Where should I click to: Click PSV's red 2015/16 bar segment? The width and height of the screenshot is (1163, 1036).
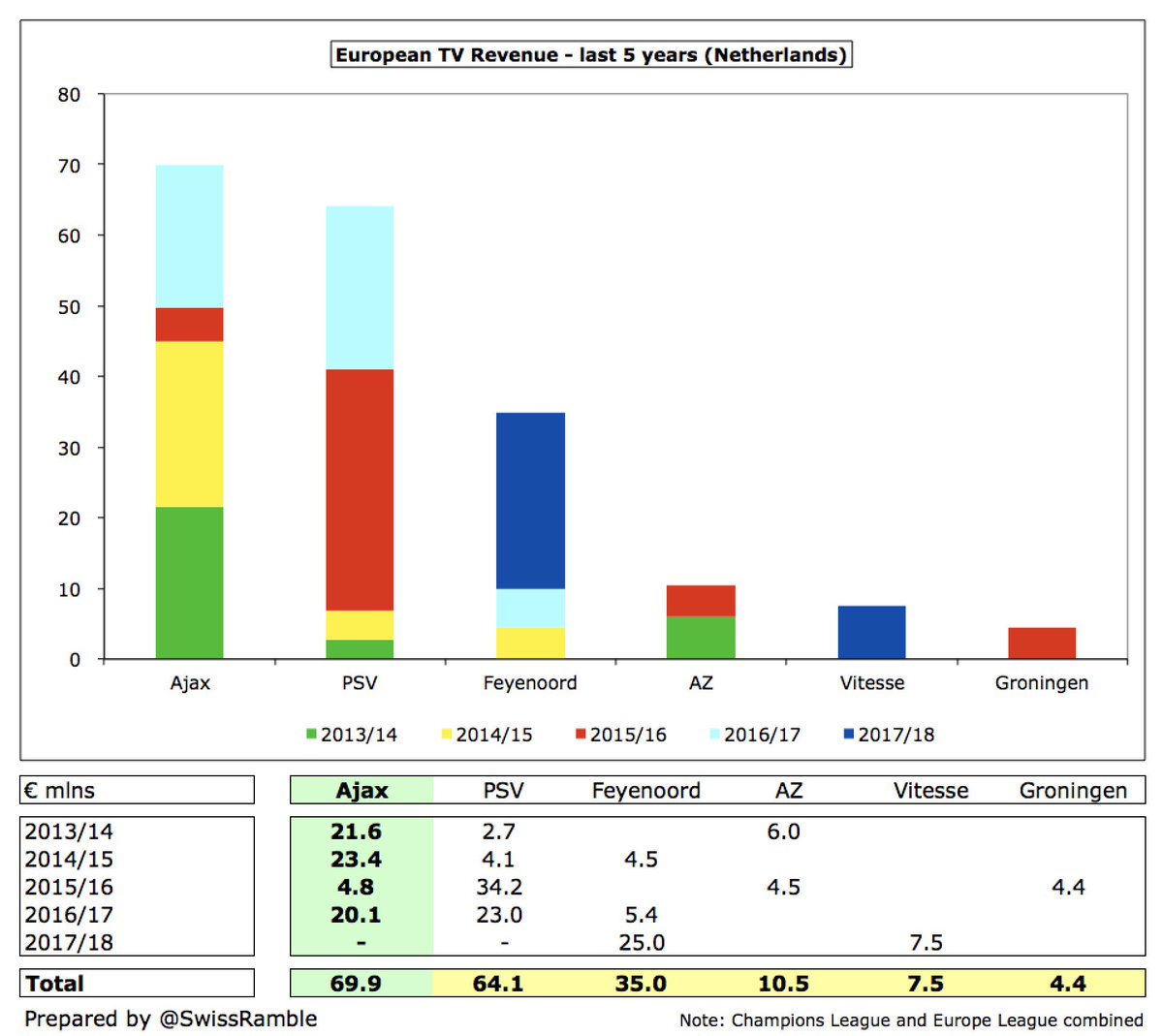tap(360, 490)
